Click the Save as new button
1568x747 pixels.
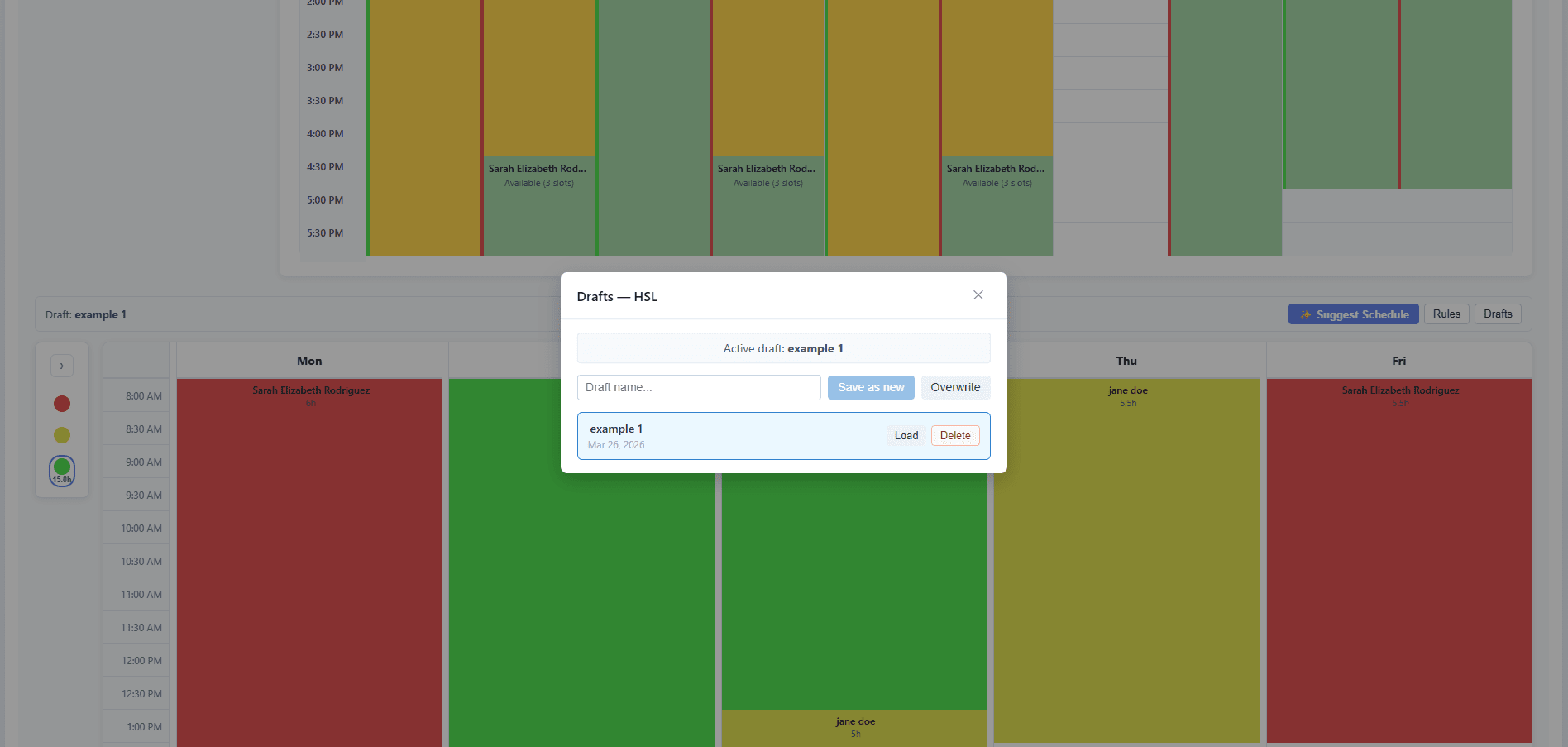coord(871,387)
